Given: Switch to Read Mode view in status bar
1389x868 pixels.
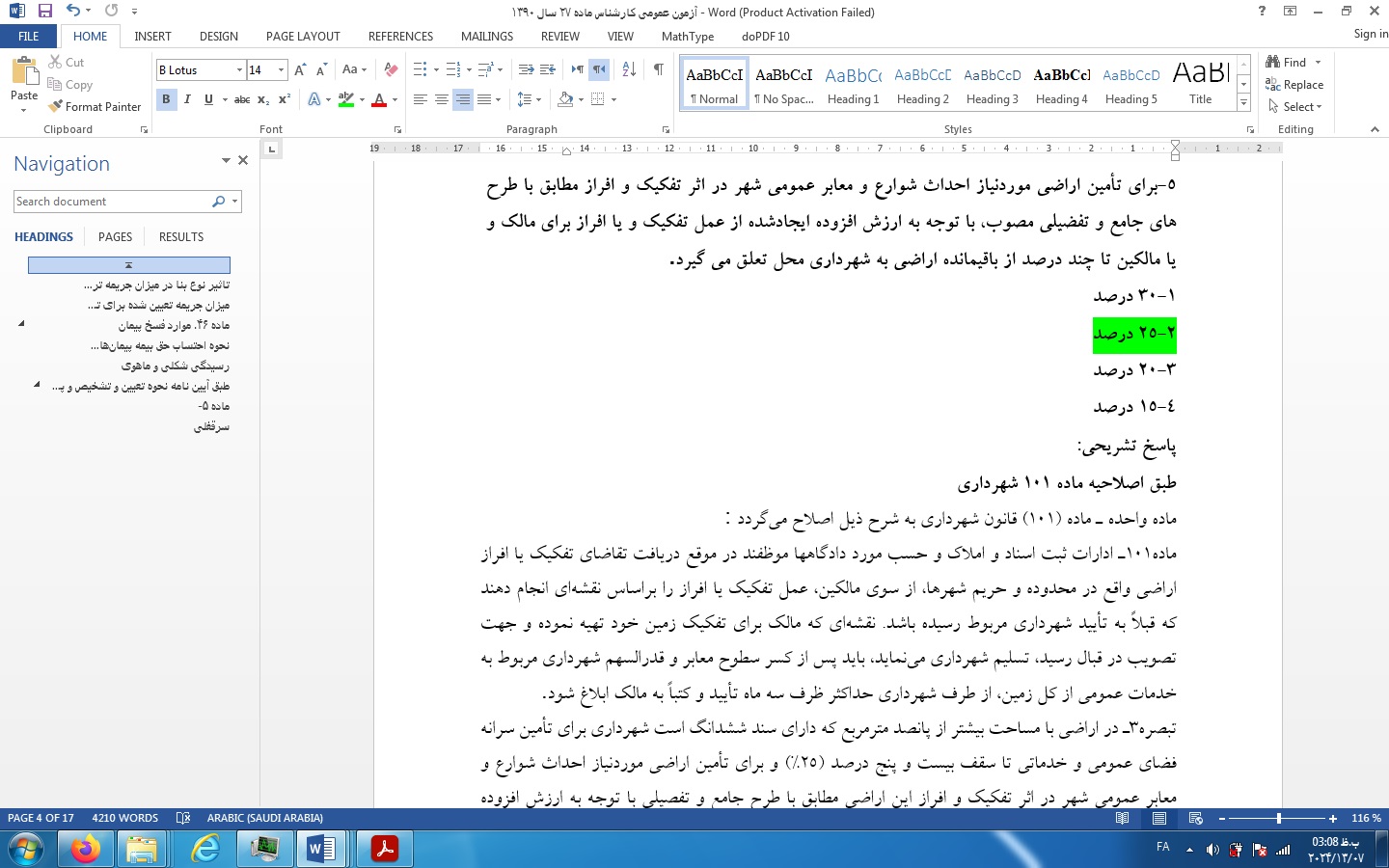Looking at the screenshot, I should click(1122, 818).
